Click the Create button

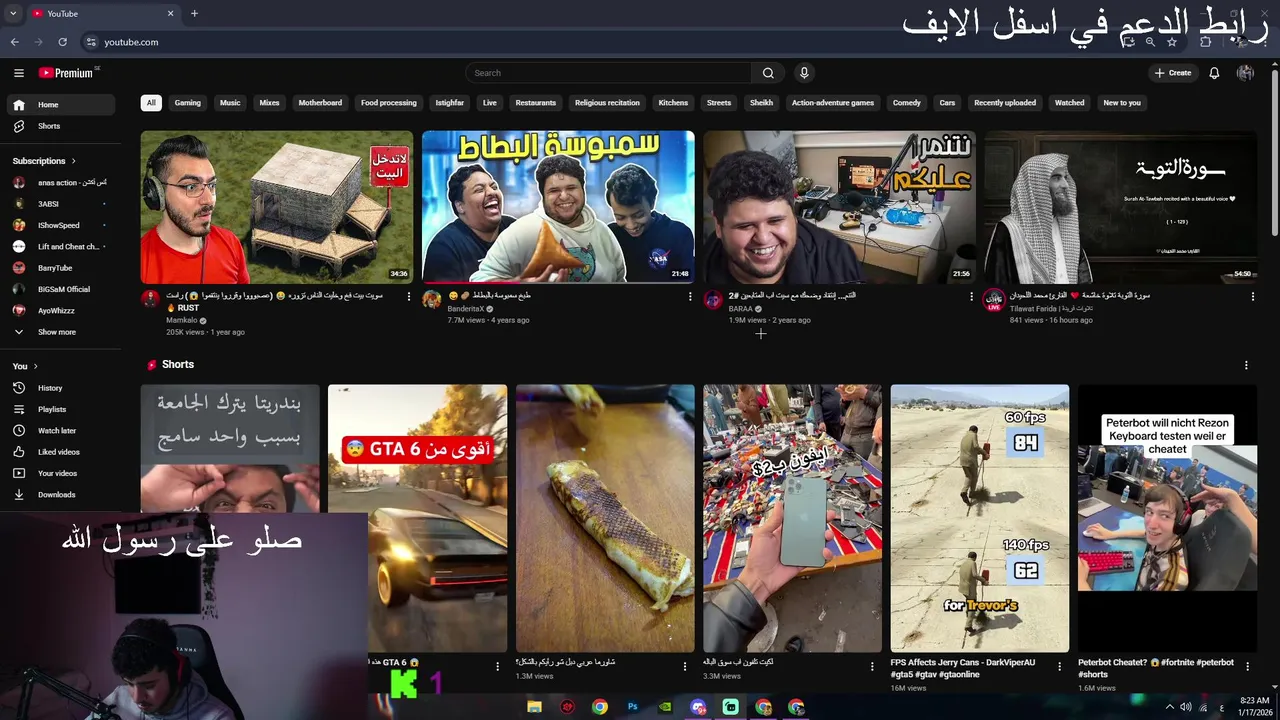coord(1172,73)
